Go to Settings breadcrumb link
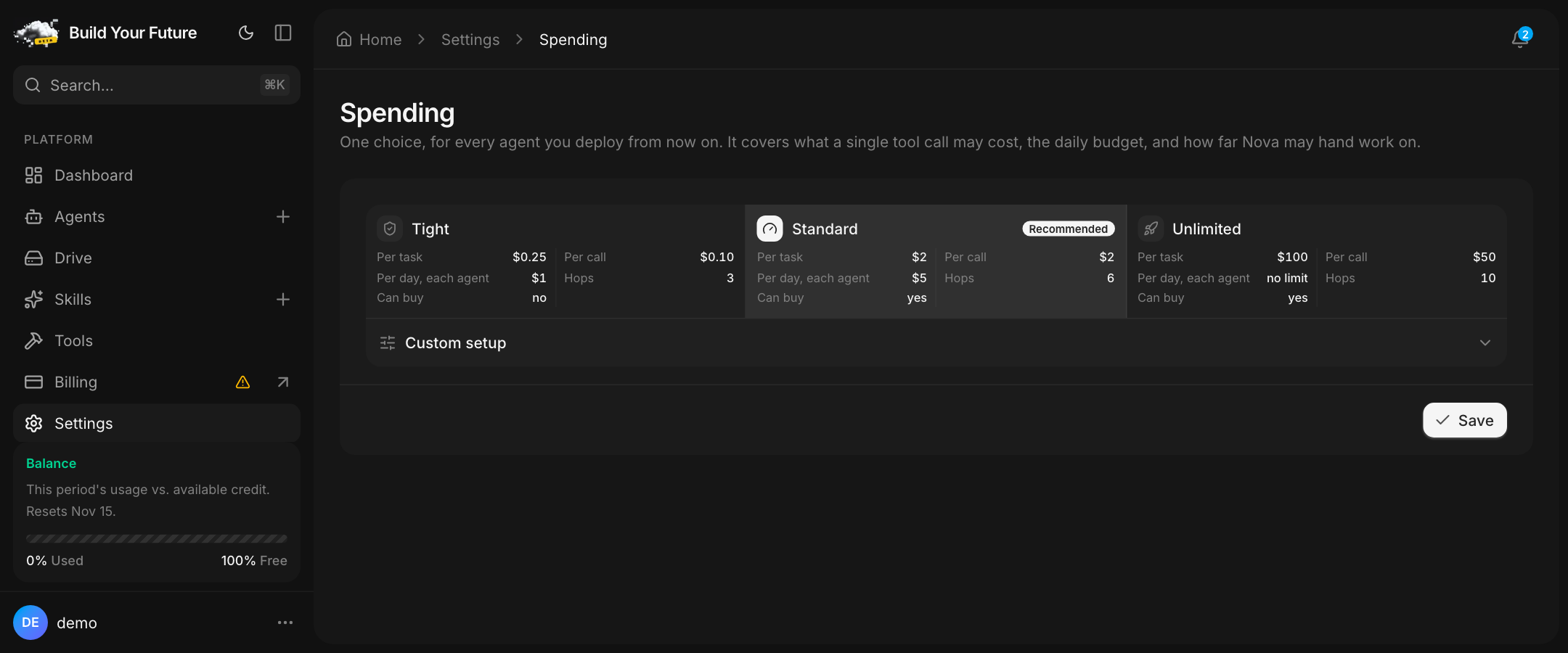 pyautogui.click(x=470, y=40)
